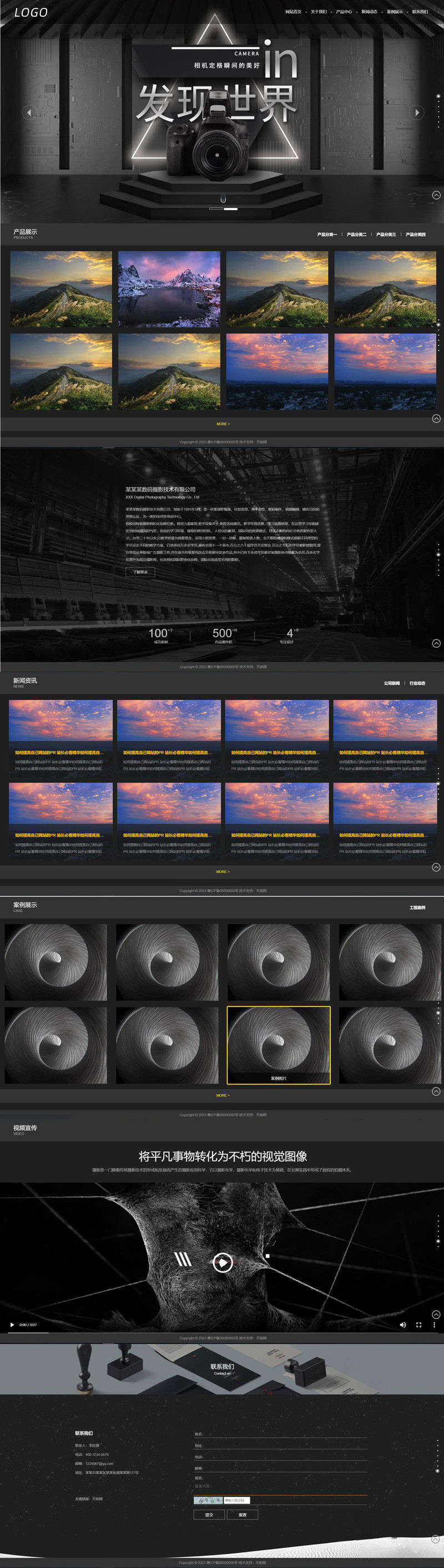The image size is (444, 1568).
Task: Click the small play button in video controls
Action: pyautogui.click(x=12, y=1325)
